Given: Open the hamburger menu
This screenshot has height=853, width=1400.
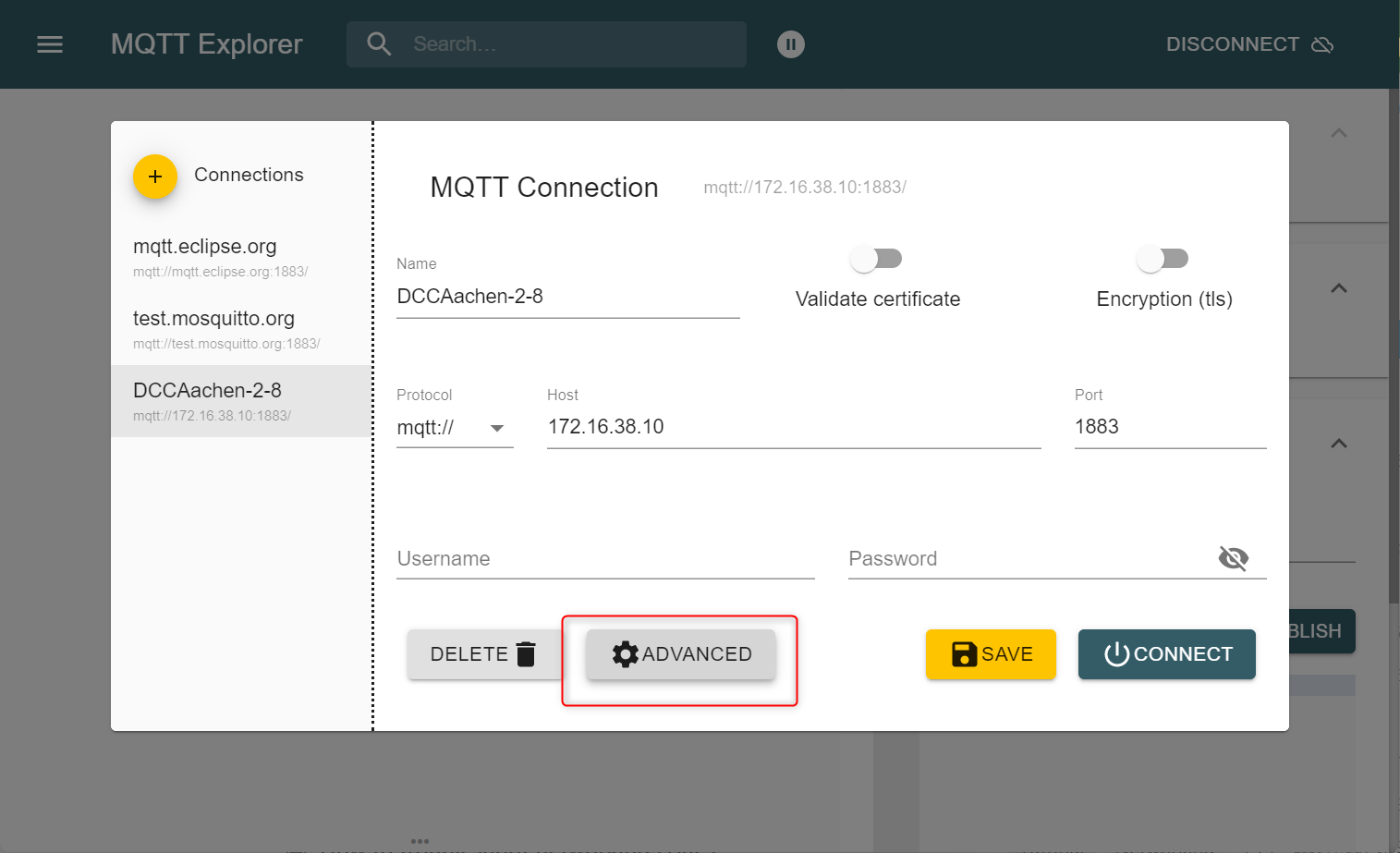Looking at the screenshot, I should [50, 44].
